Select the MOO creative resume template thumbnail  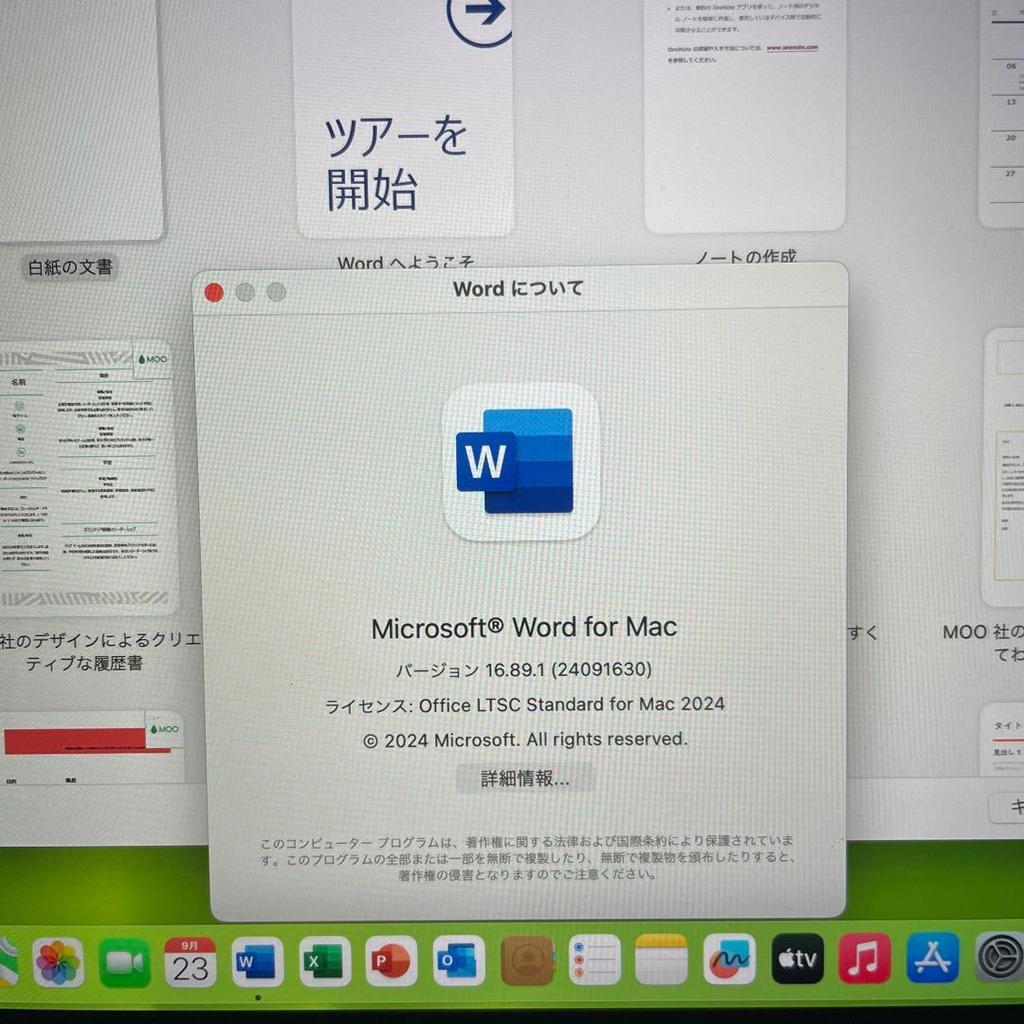click(88, 476)
